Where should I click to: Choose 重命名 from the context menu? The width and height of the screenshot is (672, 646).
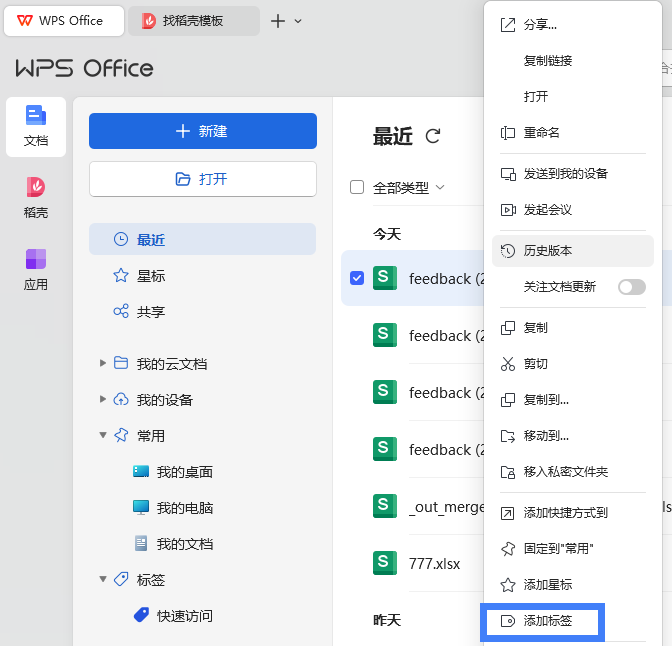tap(573, 133)
